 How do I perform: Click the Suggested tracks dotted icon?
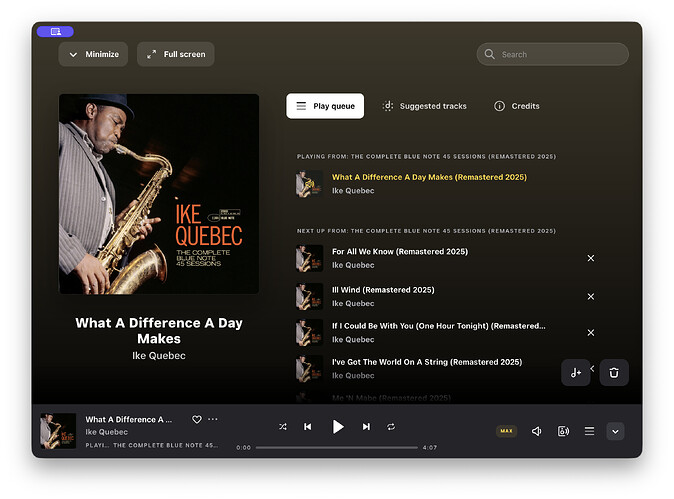388,106
